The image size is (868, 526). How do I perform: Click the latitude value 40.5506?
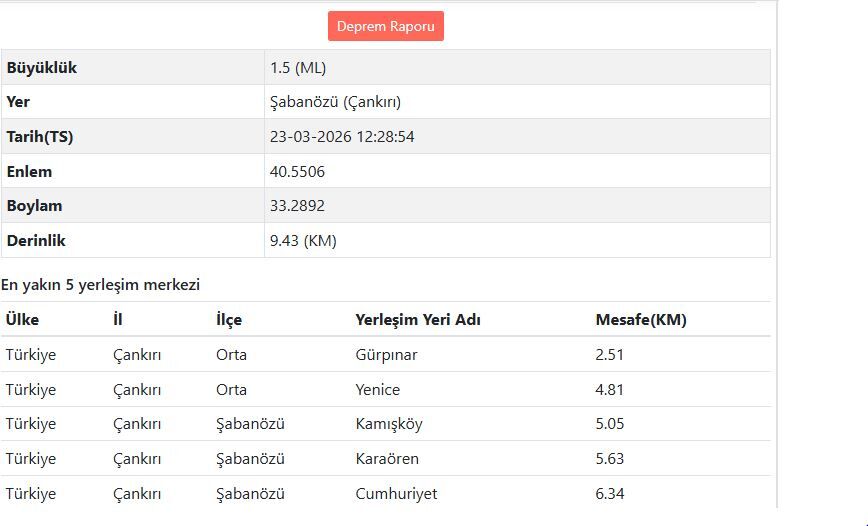tap(297, 172)
